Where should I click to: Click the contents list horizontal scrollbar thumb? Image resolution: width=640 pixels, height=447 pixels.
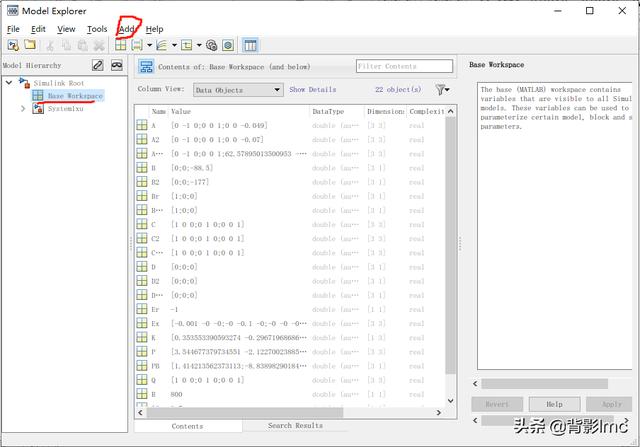point(245,413)
